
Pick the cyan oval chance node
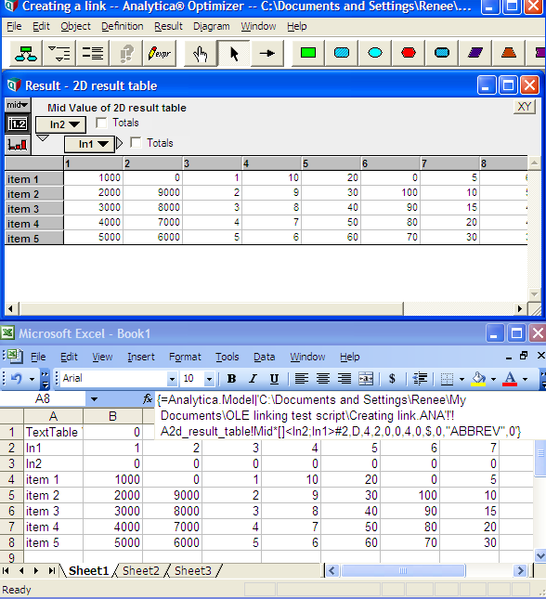click(x=375, y=53)
